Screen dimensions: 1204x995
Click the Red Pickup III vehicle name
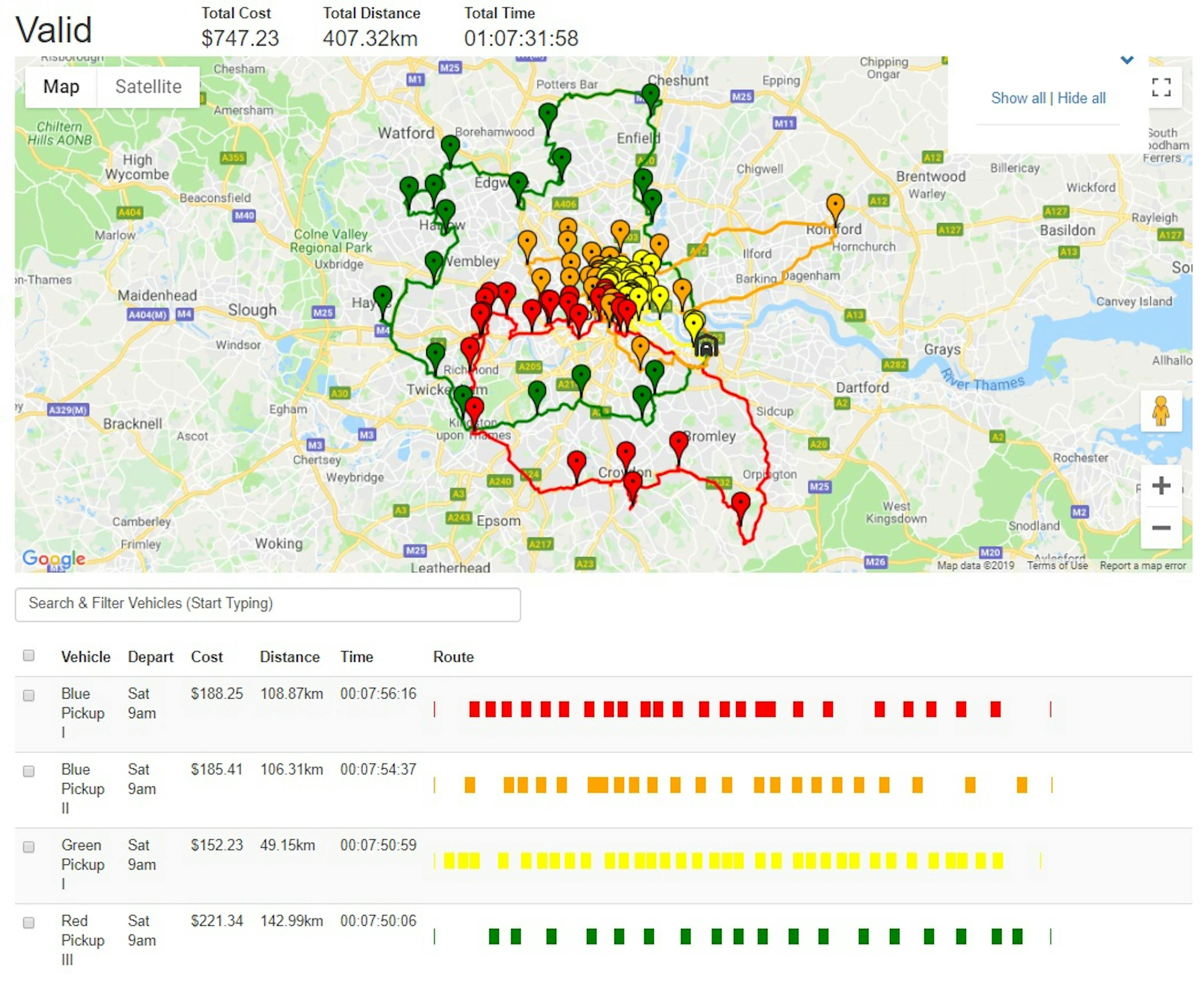[82, 940]
